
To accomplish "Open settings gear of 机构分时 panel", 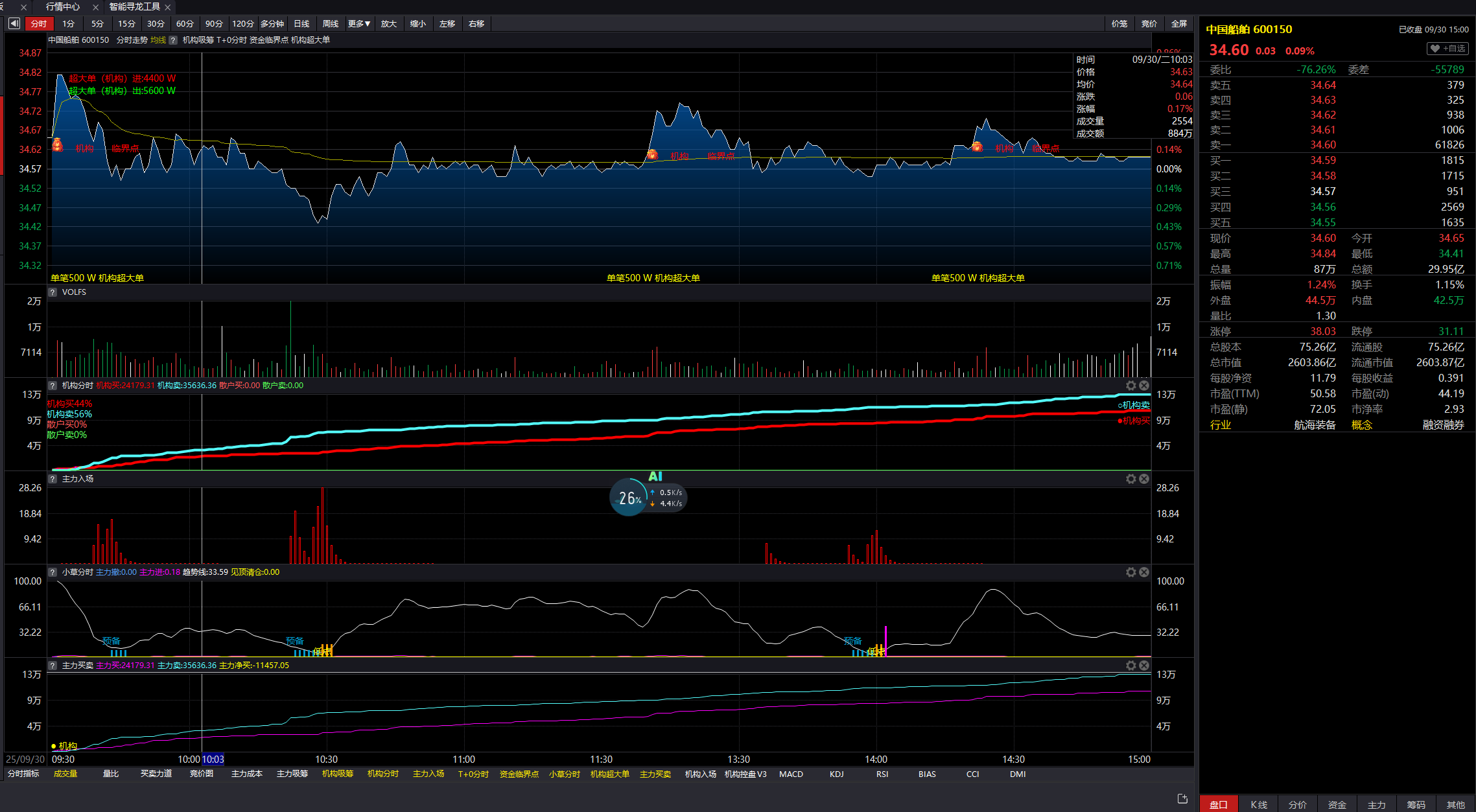I will [x=1130, y=386].
